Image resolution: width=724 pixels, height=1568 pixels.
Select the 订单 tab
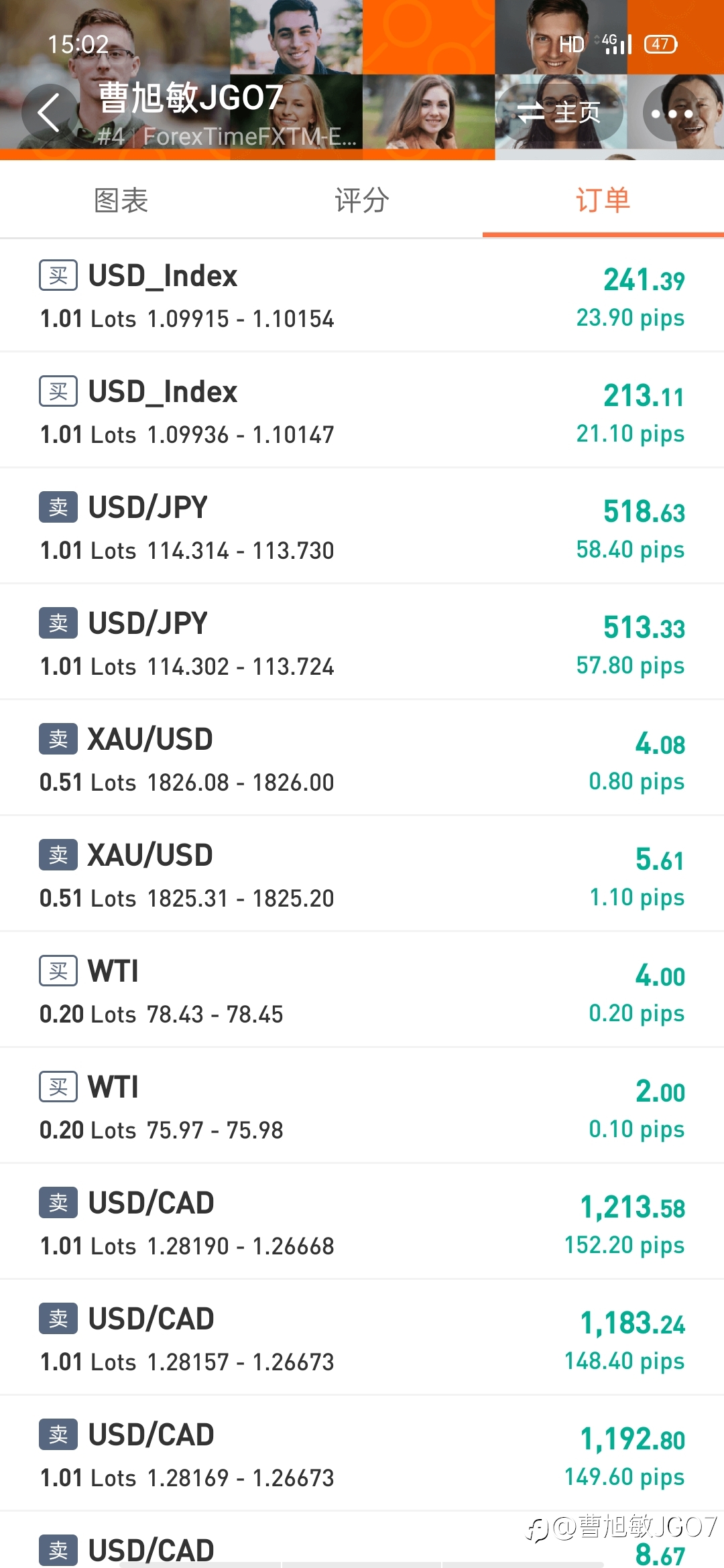coord(603,200)
